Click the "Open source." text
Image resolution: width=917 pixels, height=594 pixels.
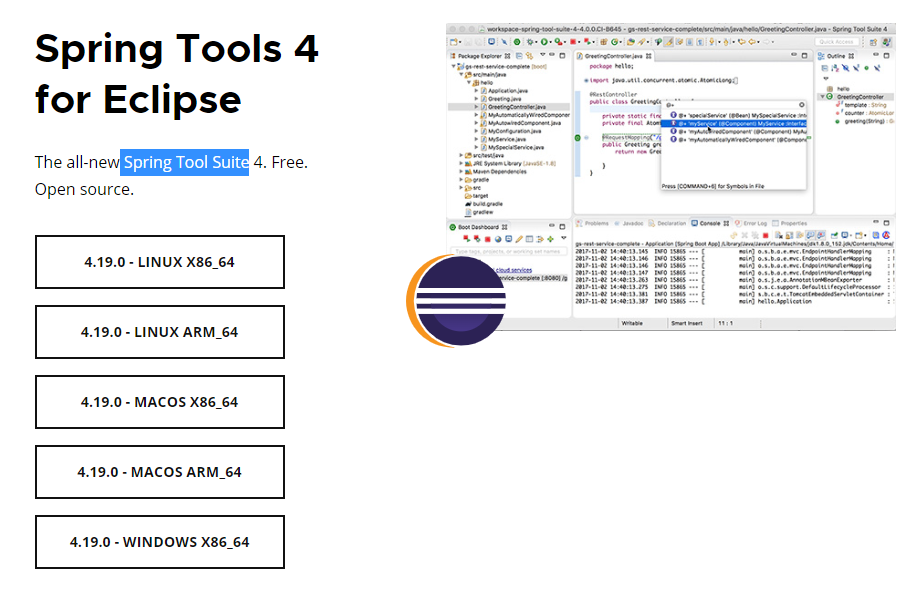pos(84,189)
